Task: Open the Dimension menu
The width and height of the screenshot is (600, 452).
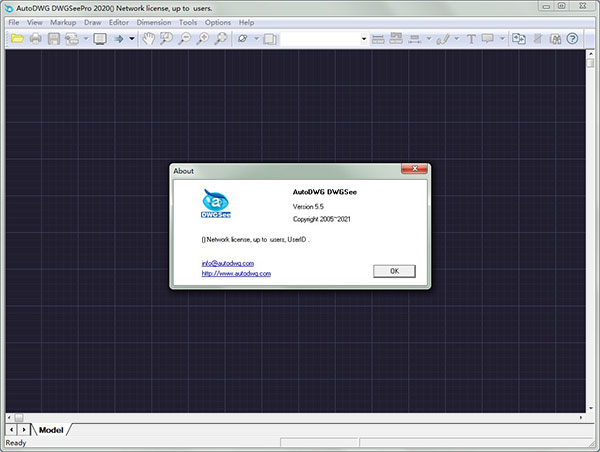Action: [154, 22]
